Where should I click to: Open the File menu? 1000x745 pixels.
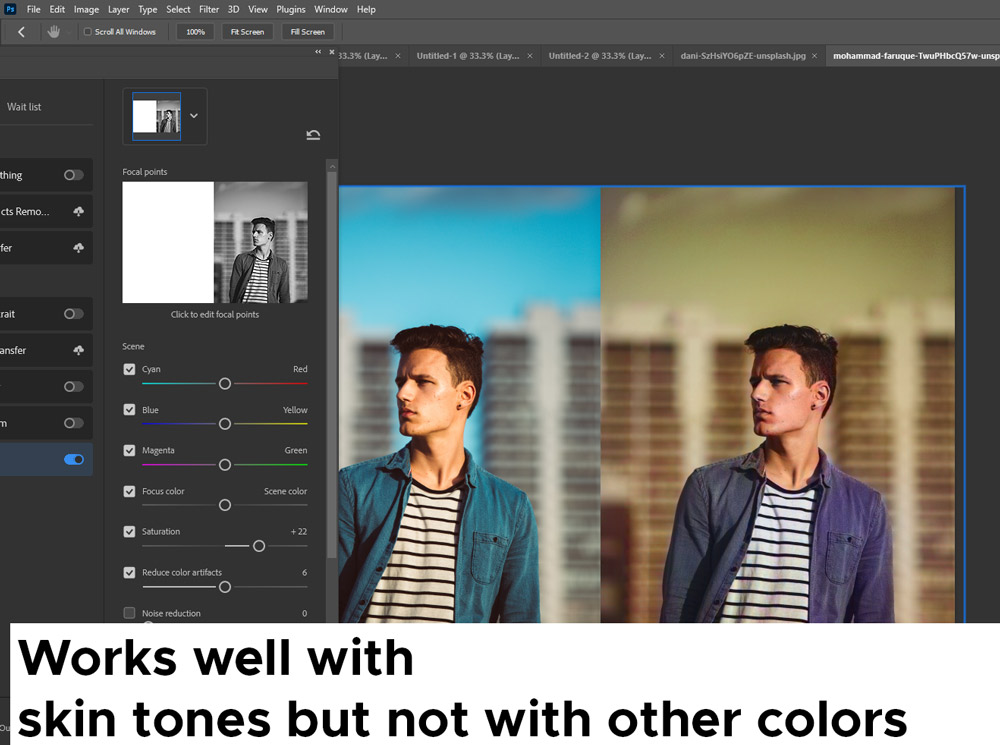(34, 10)
